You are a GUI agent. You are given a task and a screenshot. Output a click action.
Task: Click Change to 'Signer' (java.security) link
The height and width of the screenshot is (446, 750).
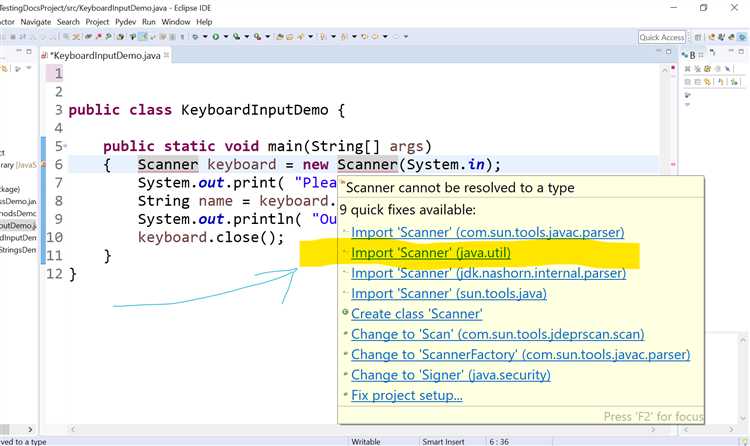coord(451,375)
